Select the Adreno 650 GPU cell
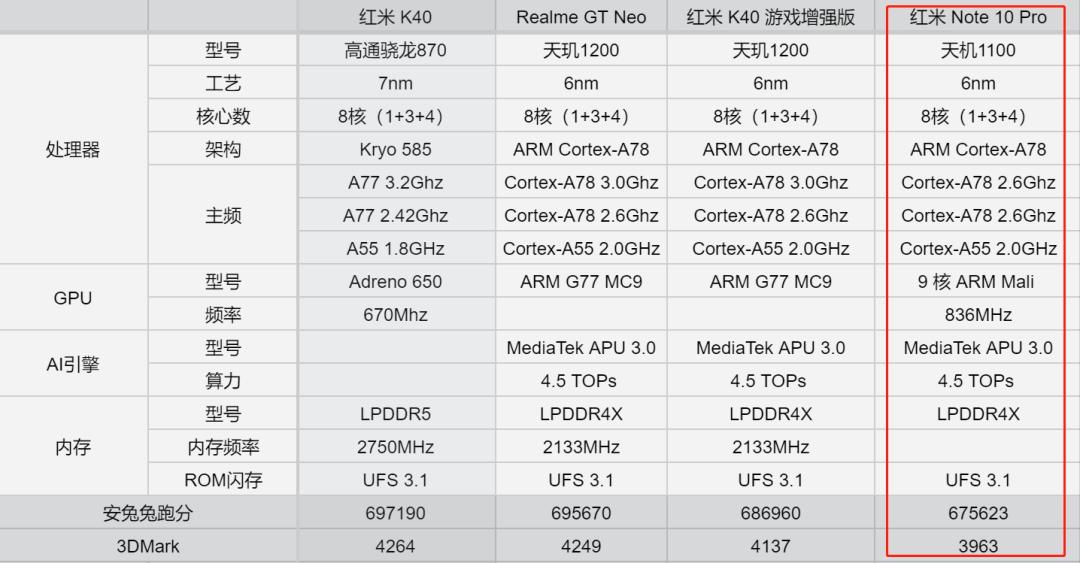This screenshot has width=1080, height=563. click(x=395, y=282)
